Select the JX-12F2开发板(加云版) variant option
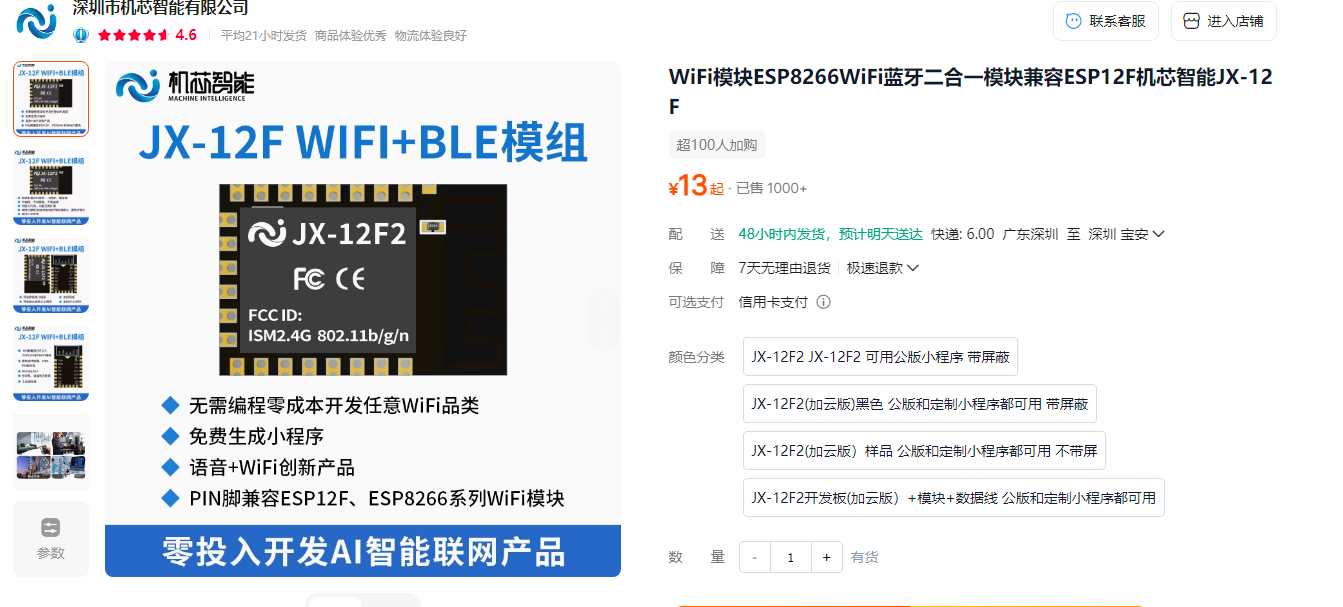Image resolution: width=1343 pixels, height=607 pixels. 954,497
